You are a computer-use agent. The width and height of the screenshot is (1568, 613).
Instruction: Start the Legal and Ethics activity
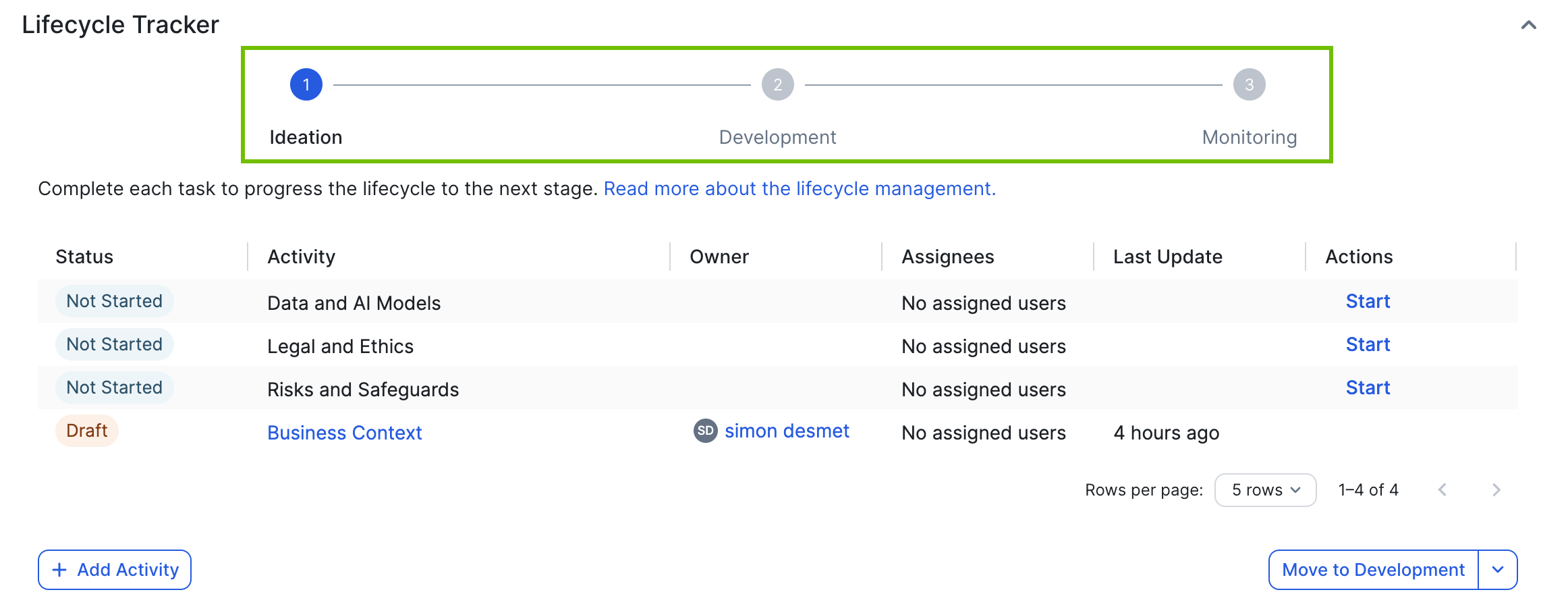[1368, 345]
